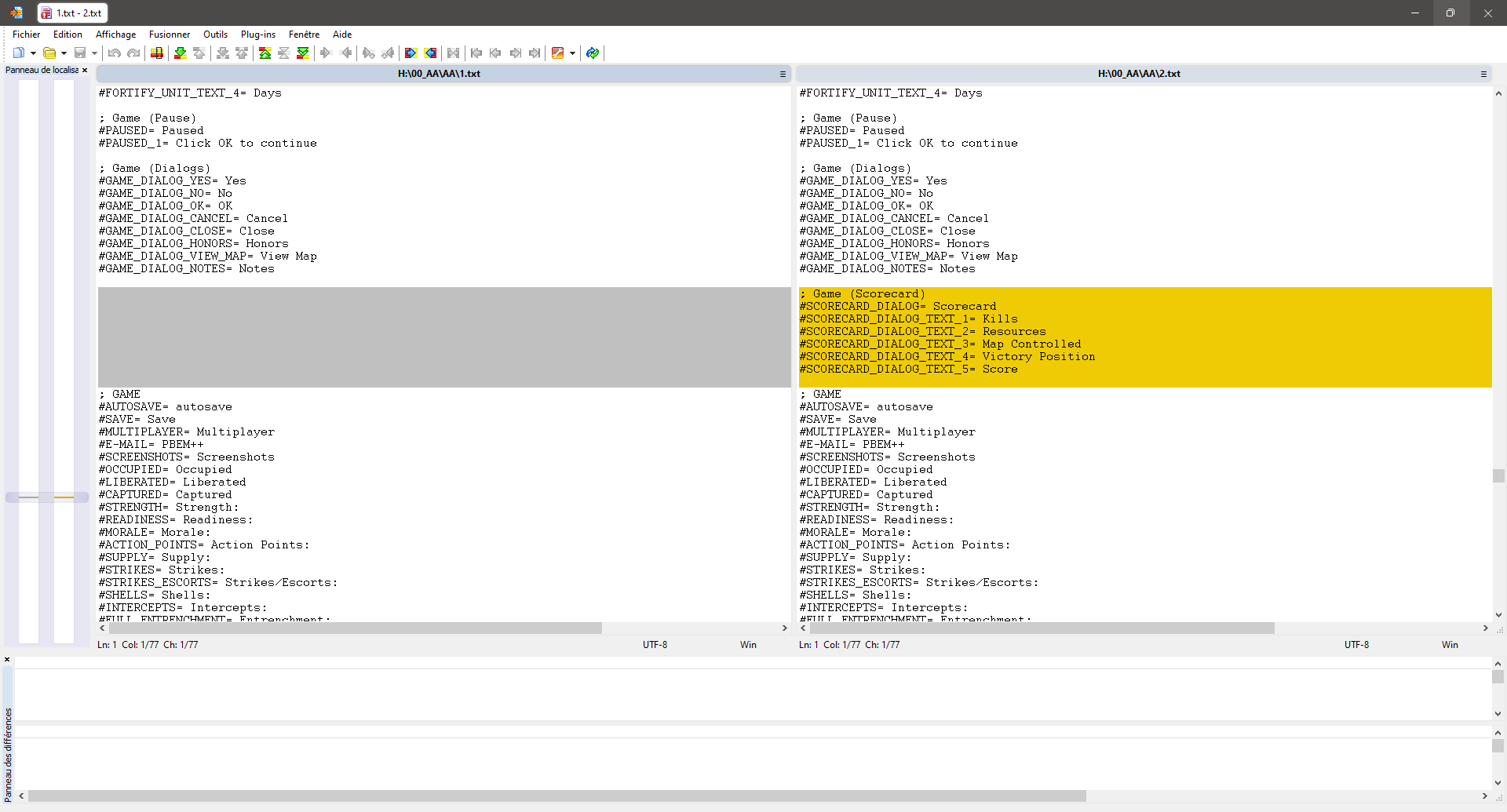Click the left pane horizontal scrollbar thumb

click(354, 628)
